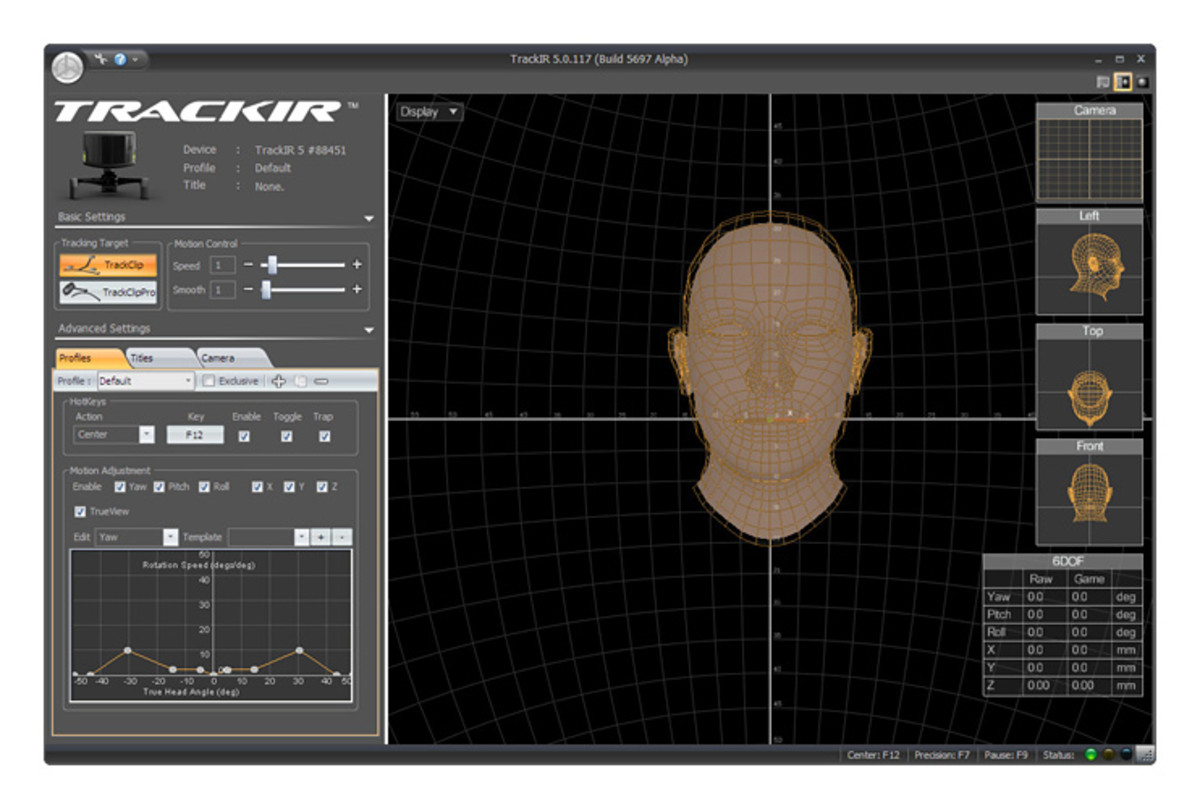
Task: Uncheck the TrueView option
Action: [80, 511]
